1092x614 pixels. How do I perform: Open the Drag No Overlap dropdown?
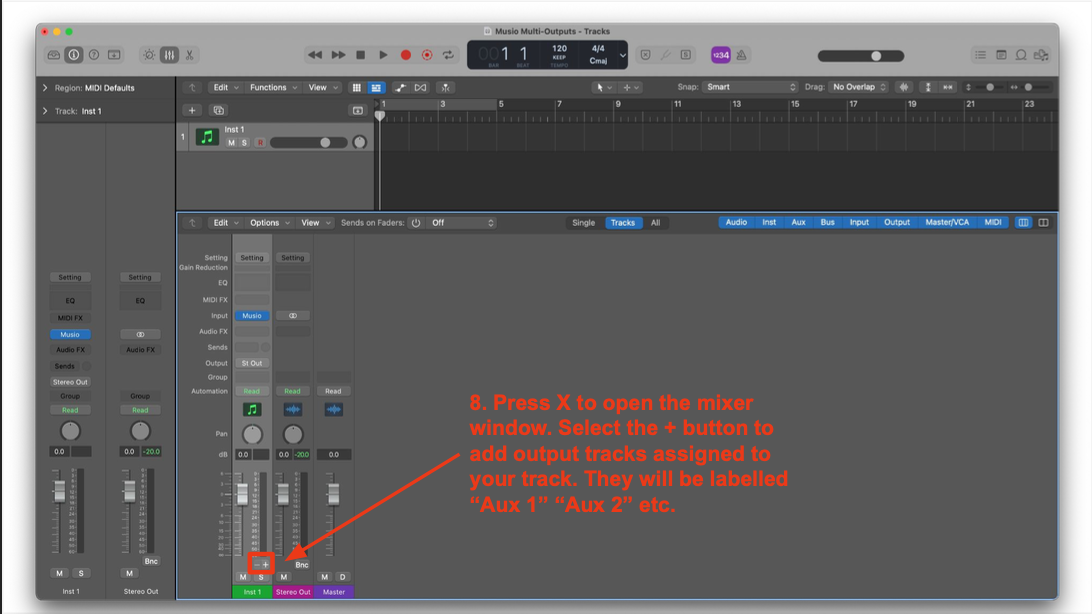point(858,87)
